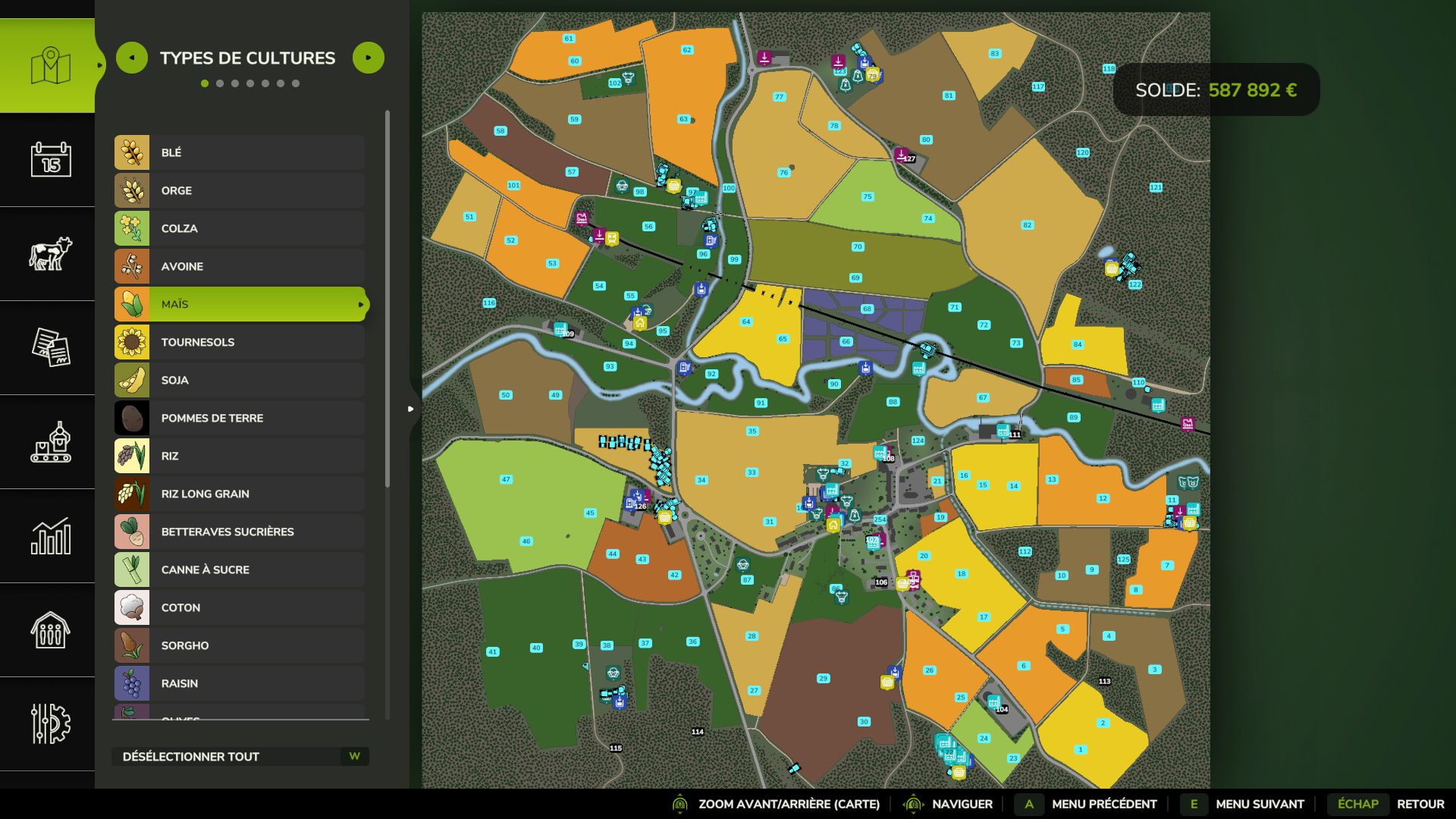Open the contracts documents sidebar icon
Viewport: 1456px width, 819px height.
click(50, 348)
